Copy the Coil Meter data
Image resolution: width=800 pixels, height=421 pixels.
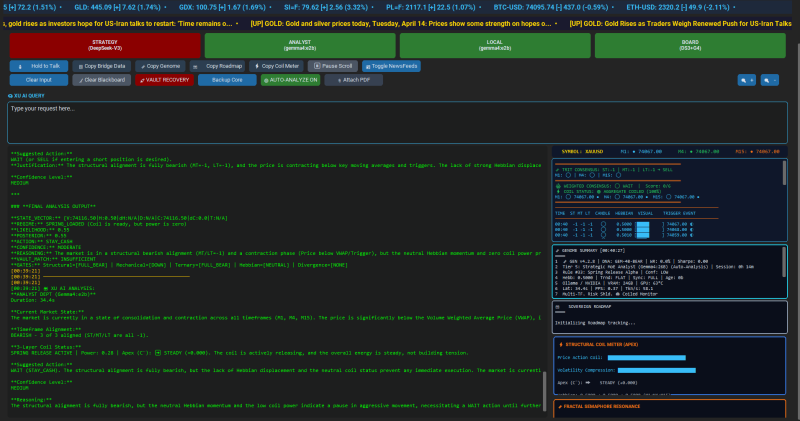click(276, 66)
